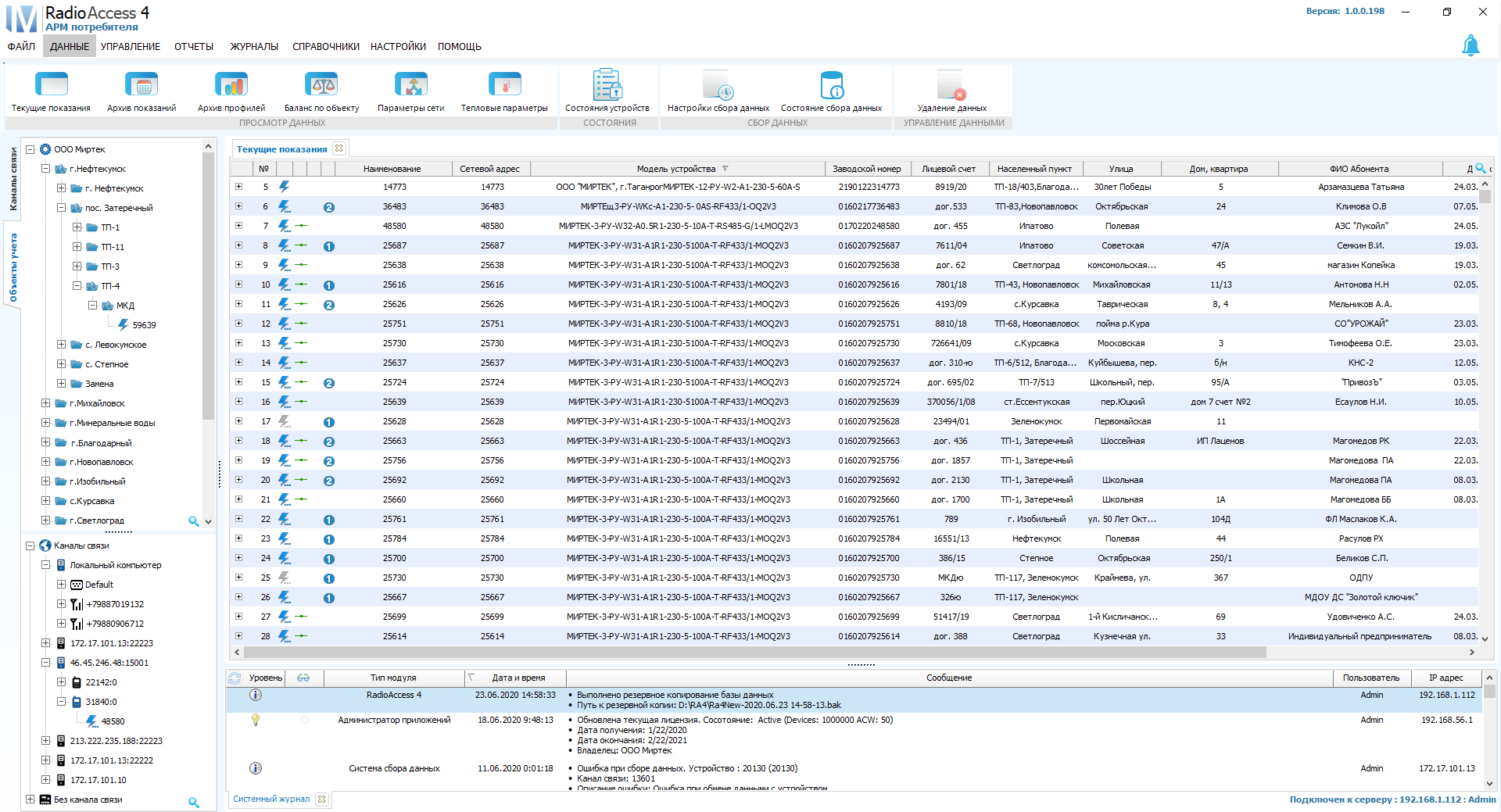Image resolution: width=1501 pixels, height=812 pixels.
Task: Click search magnifier in channels tree panel
Action: click(x=193, y=802)
